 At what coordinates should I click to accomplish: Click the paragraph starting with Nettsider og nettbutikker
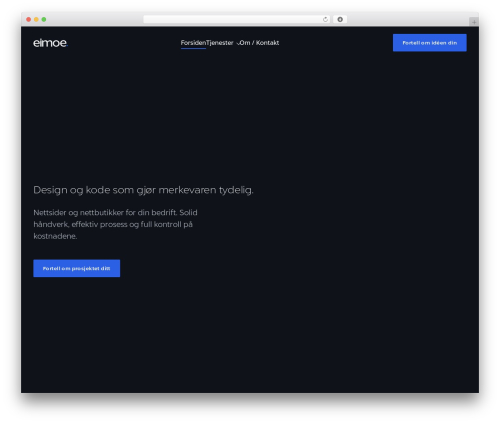pyautogui.click(x=115, y=224)
